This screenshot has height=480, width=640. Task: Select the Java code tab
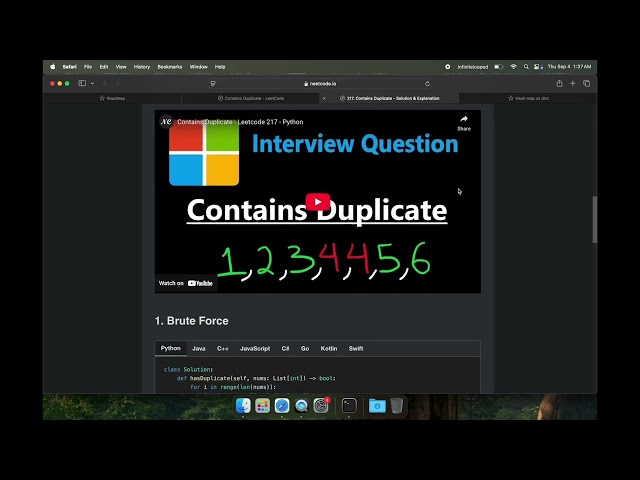[199, 349]
